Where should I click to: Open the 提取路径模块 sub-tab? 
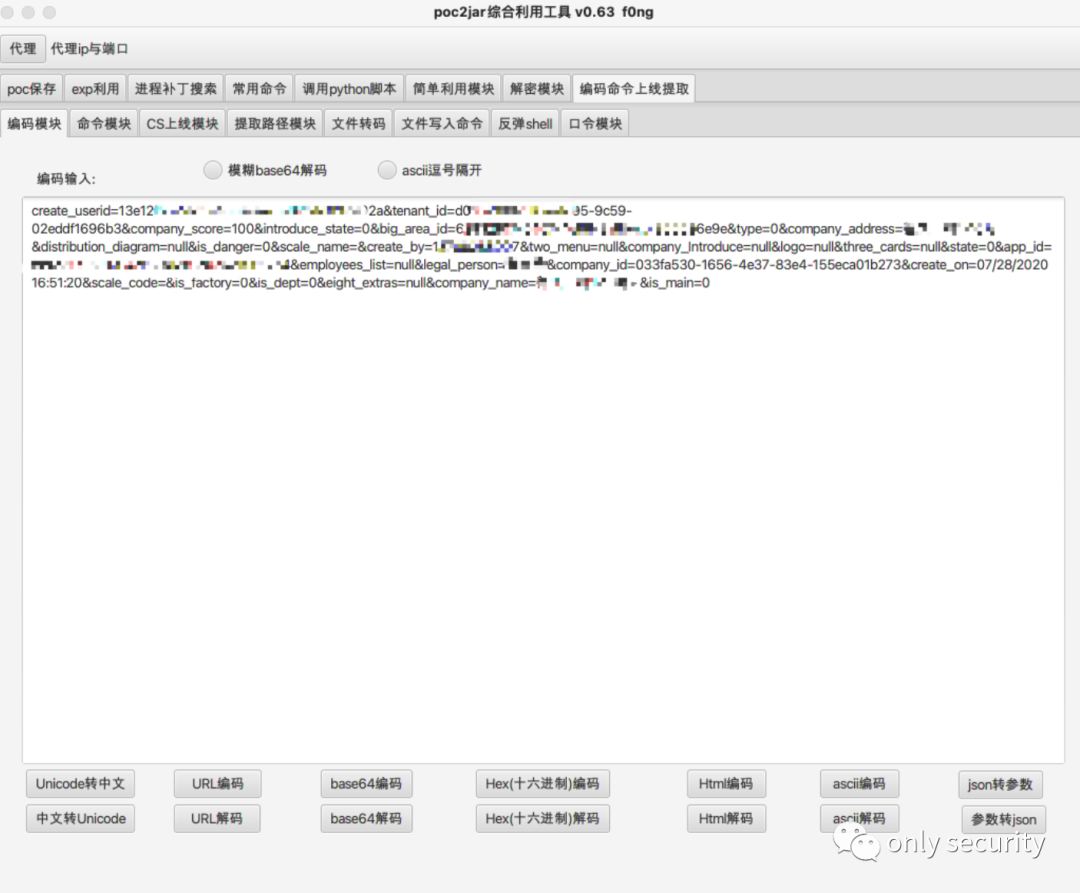coord(275,124)
